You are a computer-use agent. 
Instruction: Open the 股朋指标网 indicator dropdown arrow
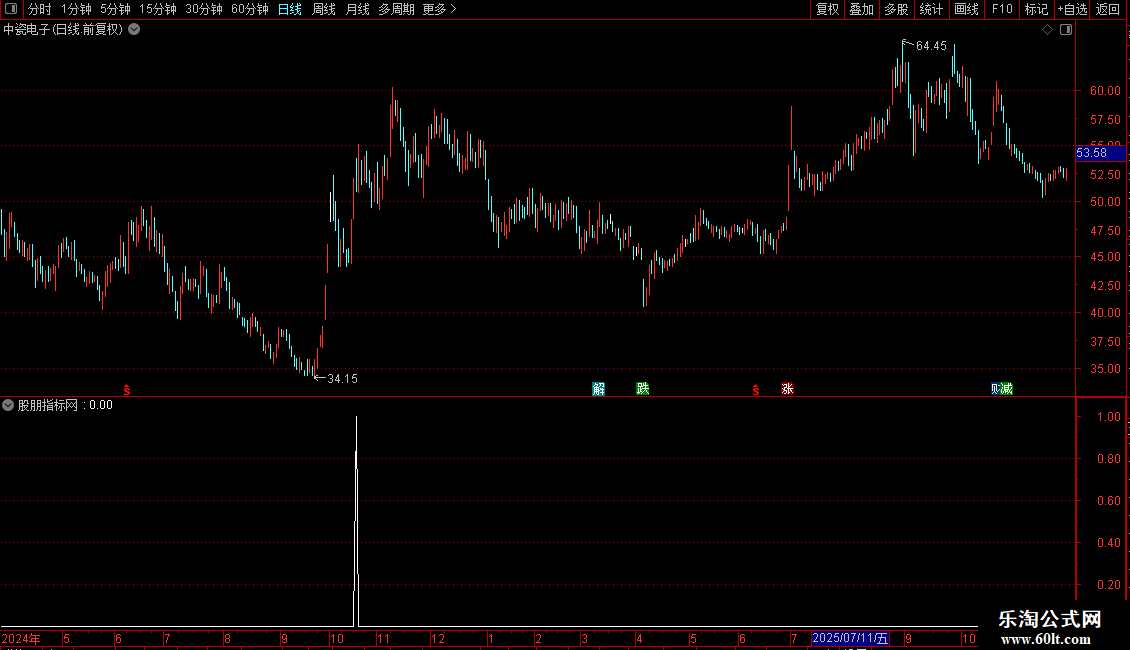pyautogui.click(x=8, y=405)
